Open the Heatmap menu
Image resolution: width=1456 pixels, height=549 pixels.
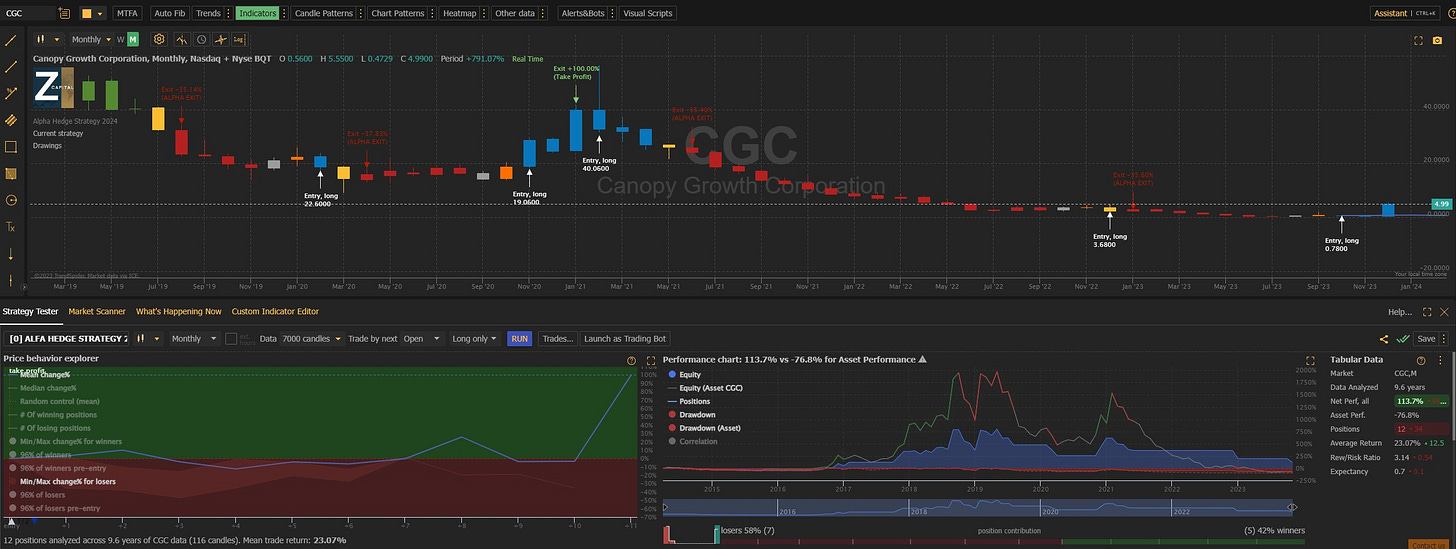pos(461,13)
